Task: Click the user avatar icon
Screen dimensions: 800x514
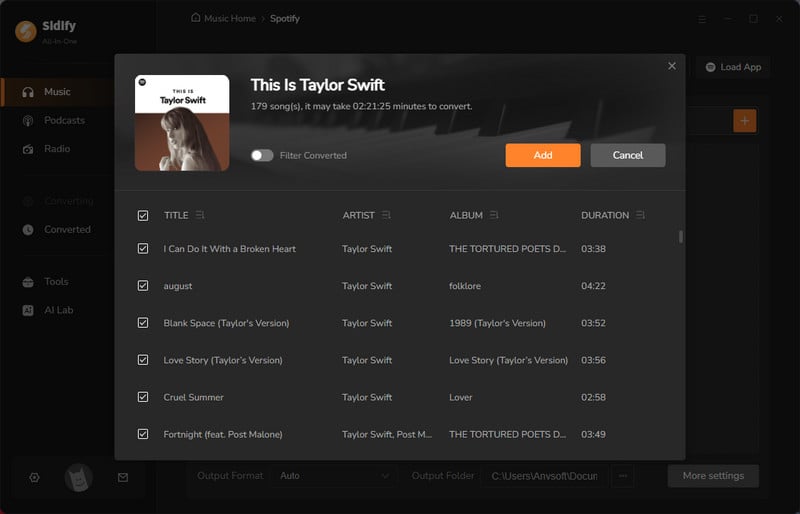Action: tap(79, 478)
